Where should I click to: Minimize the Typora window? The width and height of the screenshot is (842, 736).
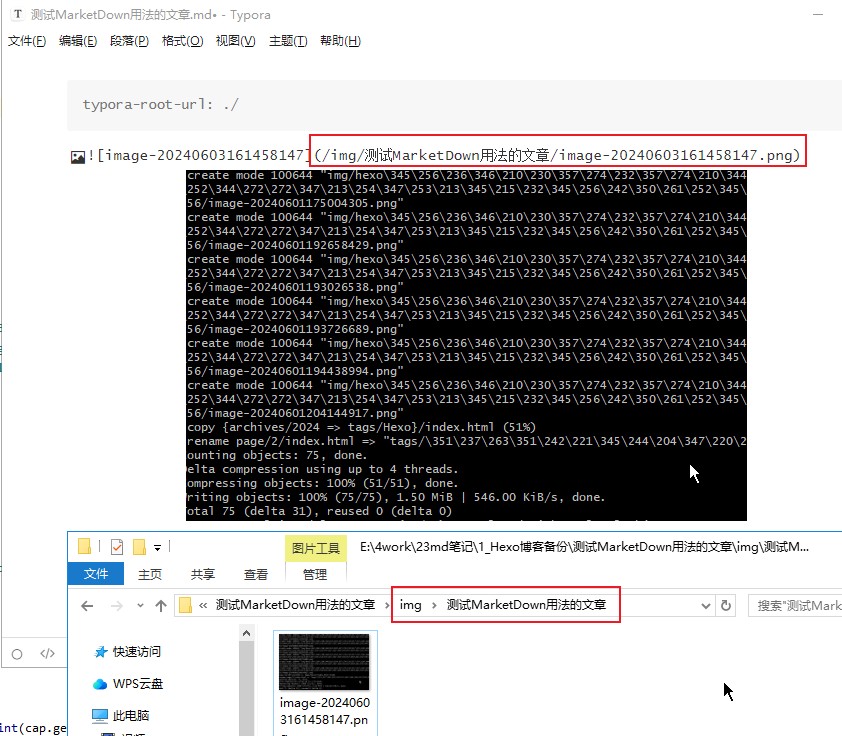818,14
